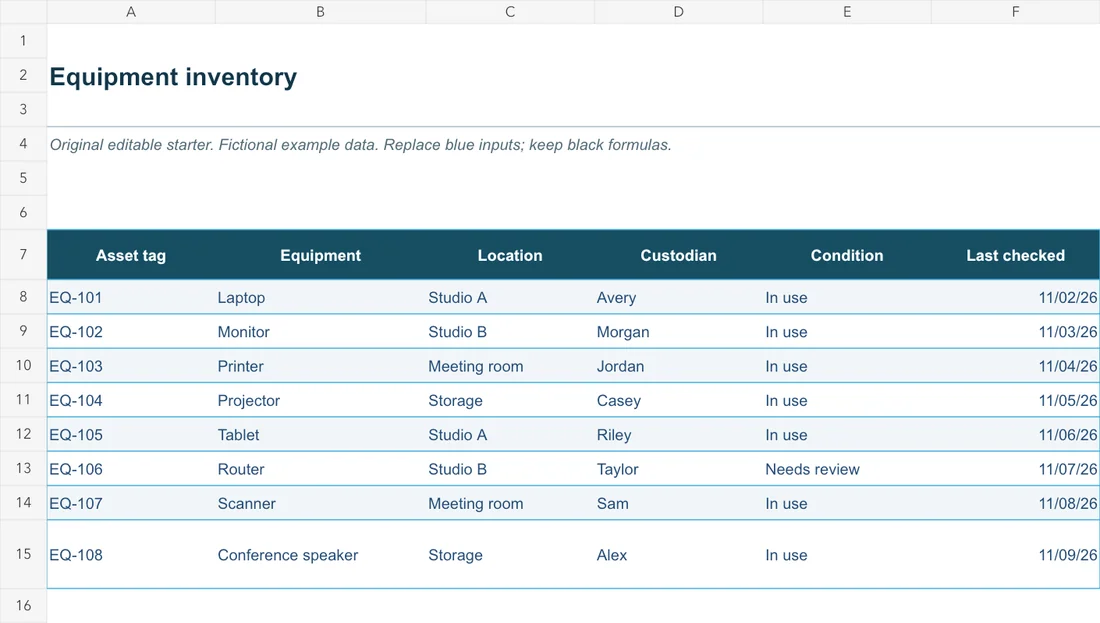Select column F header
The width and height of the screenshot is (1100, 623).
(x=1015, y=12)
